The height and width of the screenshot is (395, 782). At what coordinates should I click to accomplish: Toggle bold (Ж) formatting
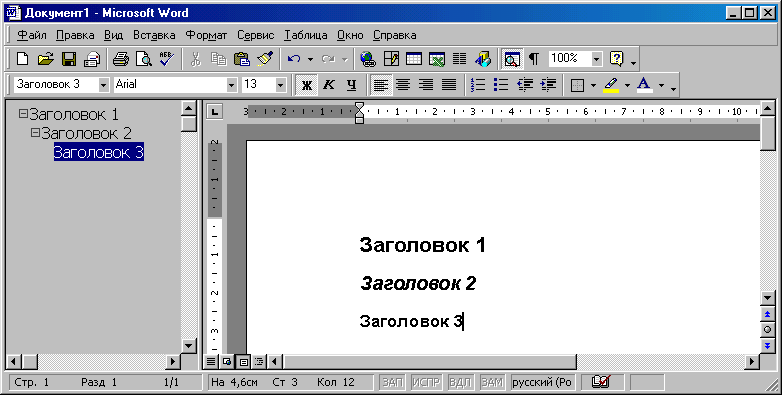coord(307,85)
